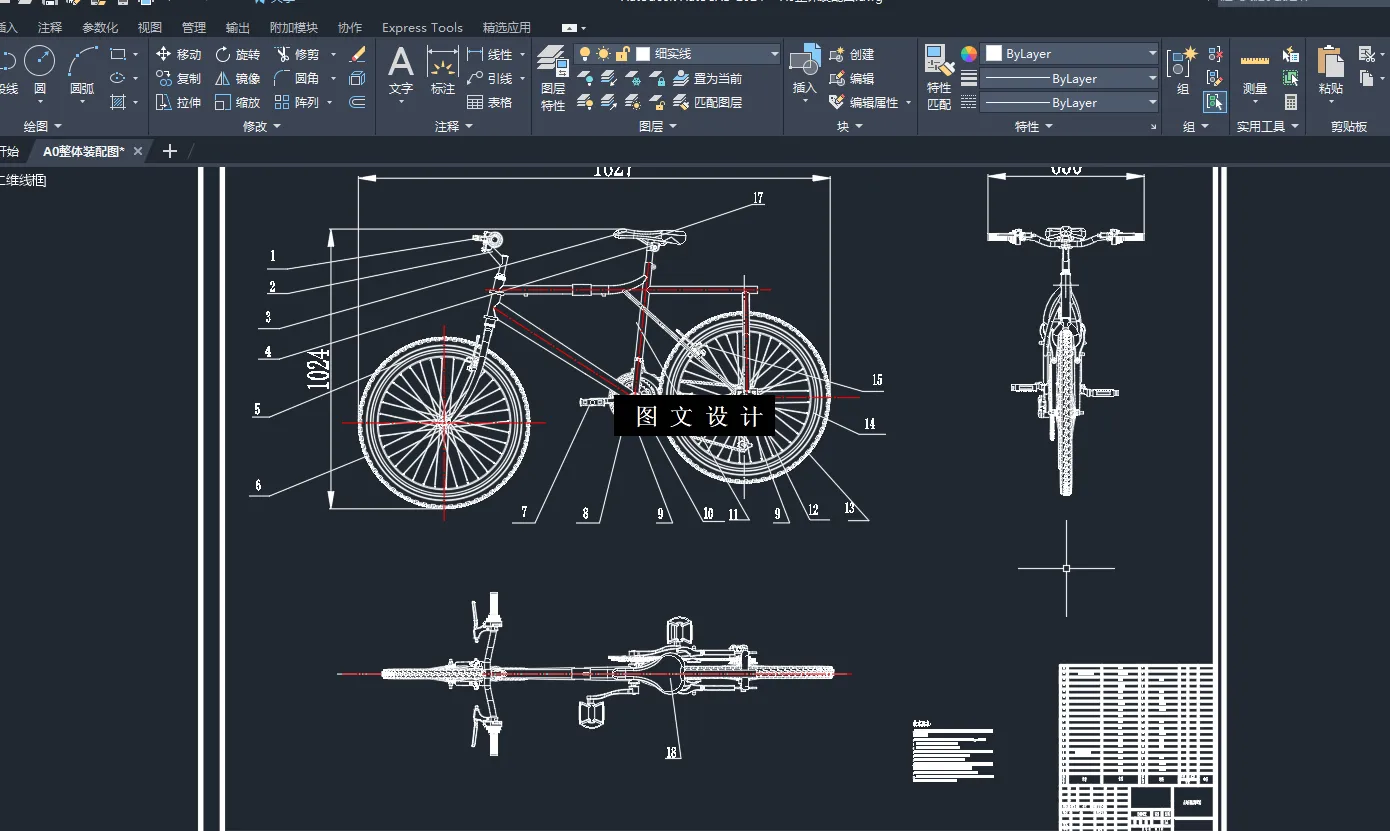The image size is (1390, 831).
Task: Switch to the Parametric (参数化) tab
Action: click(100, 28)
